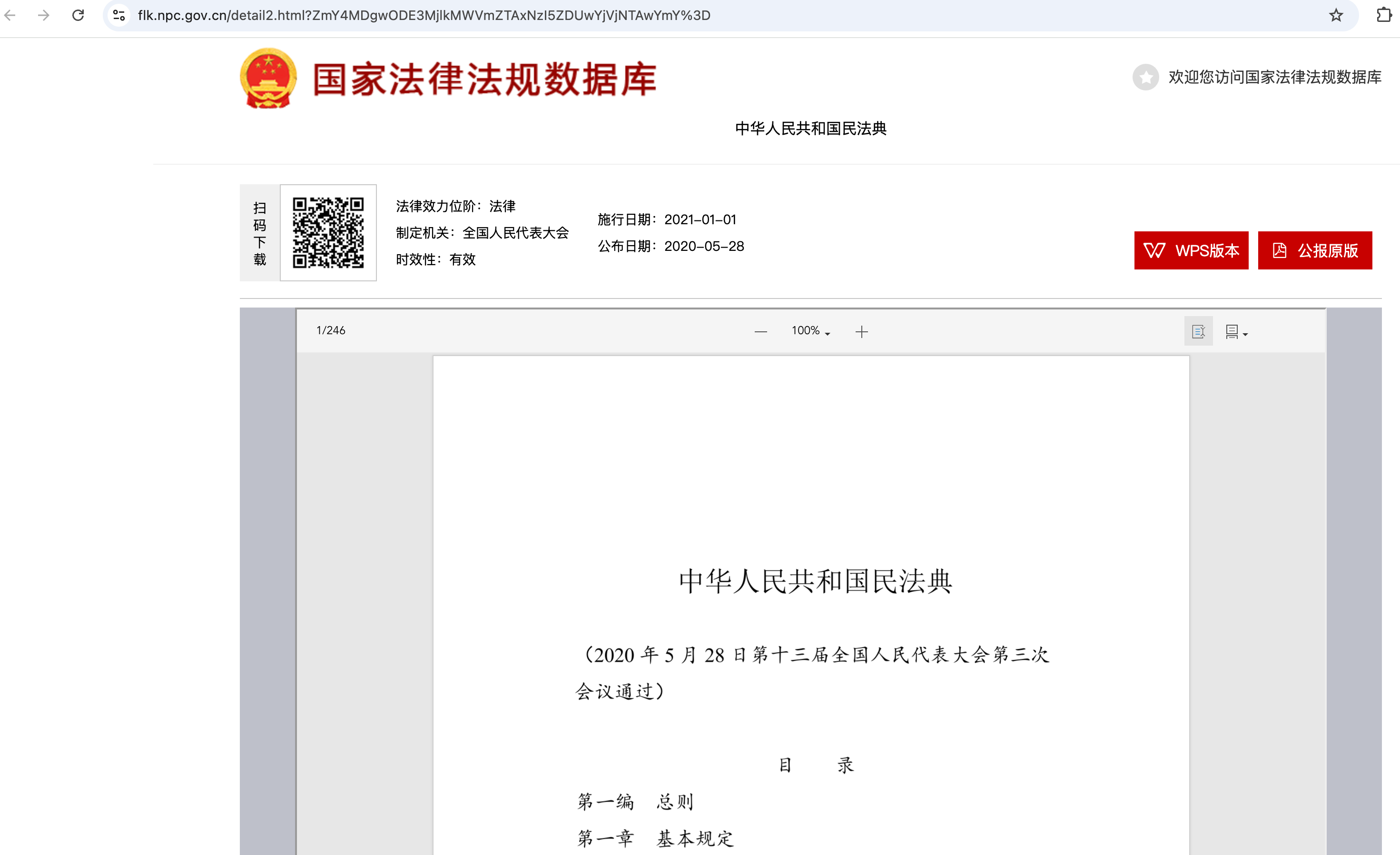This screenshot has width=1400, height=855.
Task: Expand the 100% zoom level dropdown
Action: (x=810, y=331)
